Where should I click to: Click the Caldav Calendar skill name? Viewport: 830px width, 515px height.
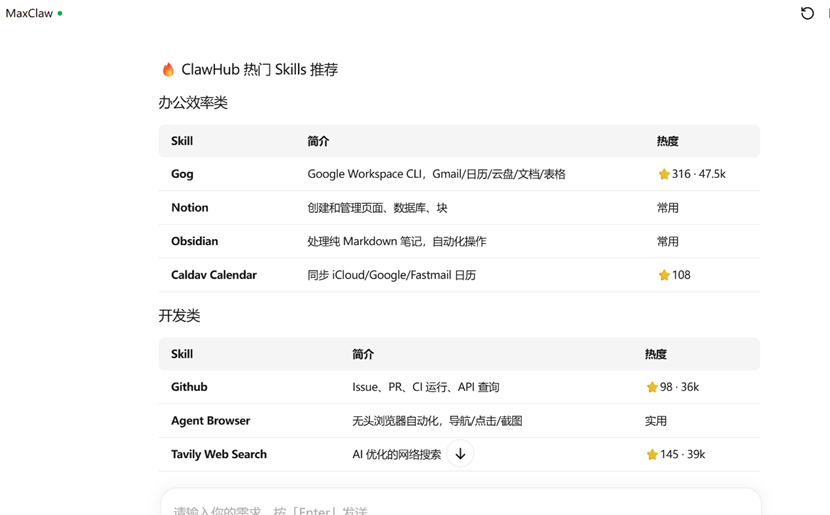pyautogui.click(x=214, y=275)
